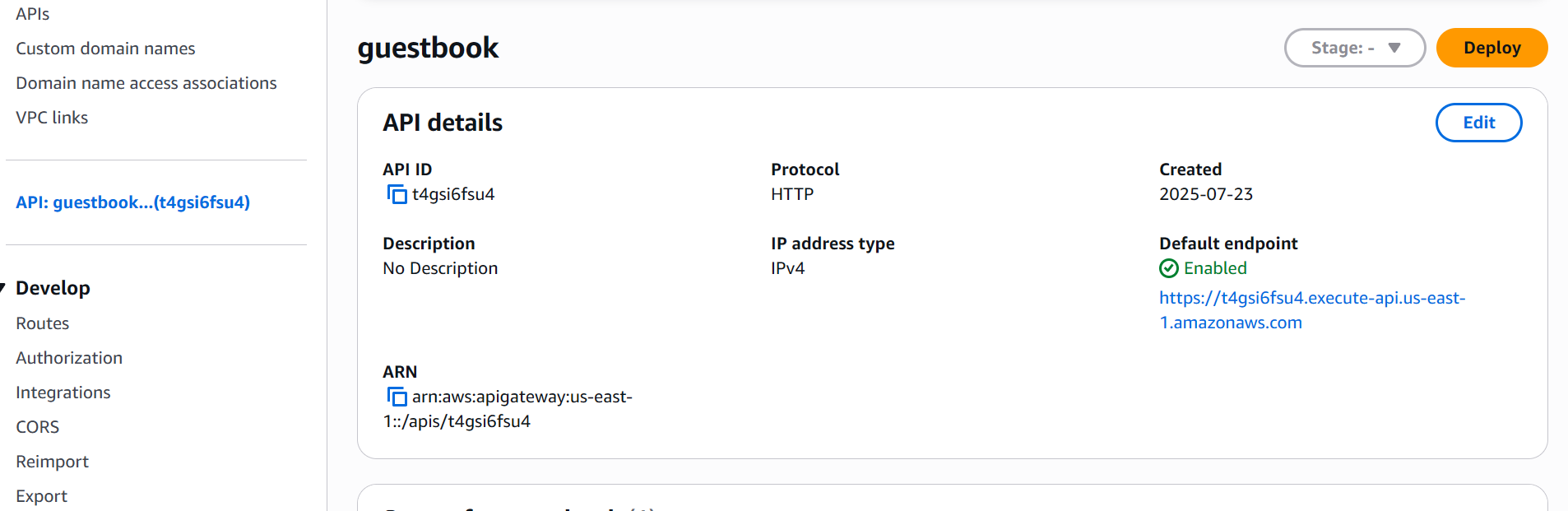This screenshot has height=511, width=1568.
Task: Open Domain name access associations
Action: [x=146, y=83]
